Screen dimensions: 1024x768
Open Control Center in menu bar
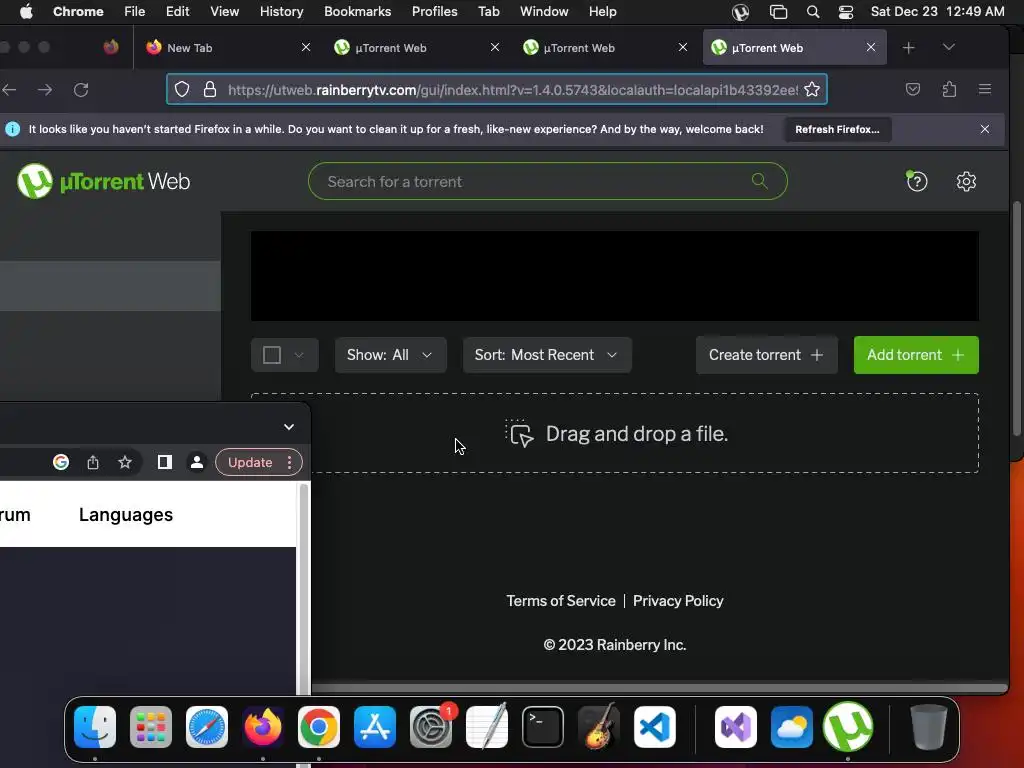click(846, 12)
